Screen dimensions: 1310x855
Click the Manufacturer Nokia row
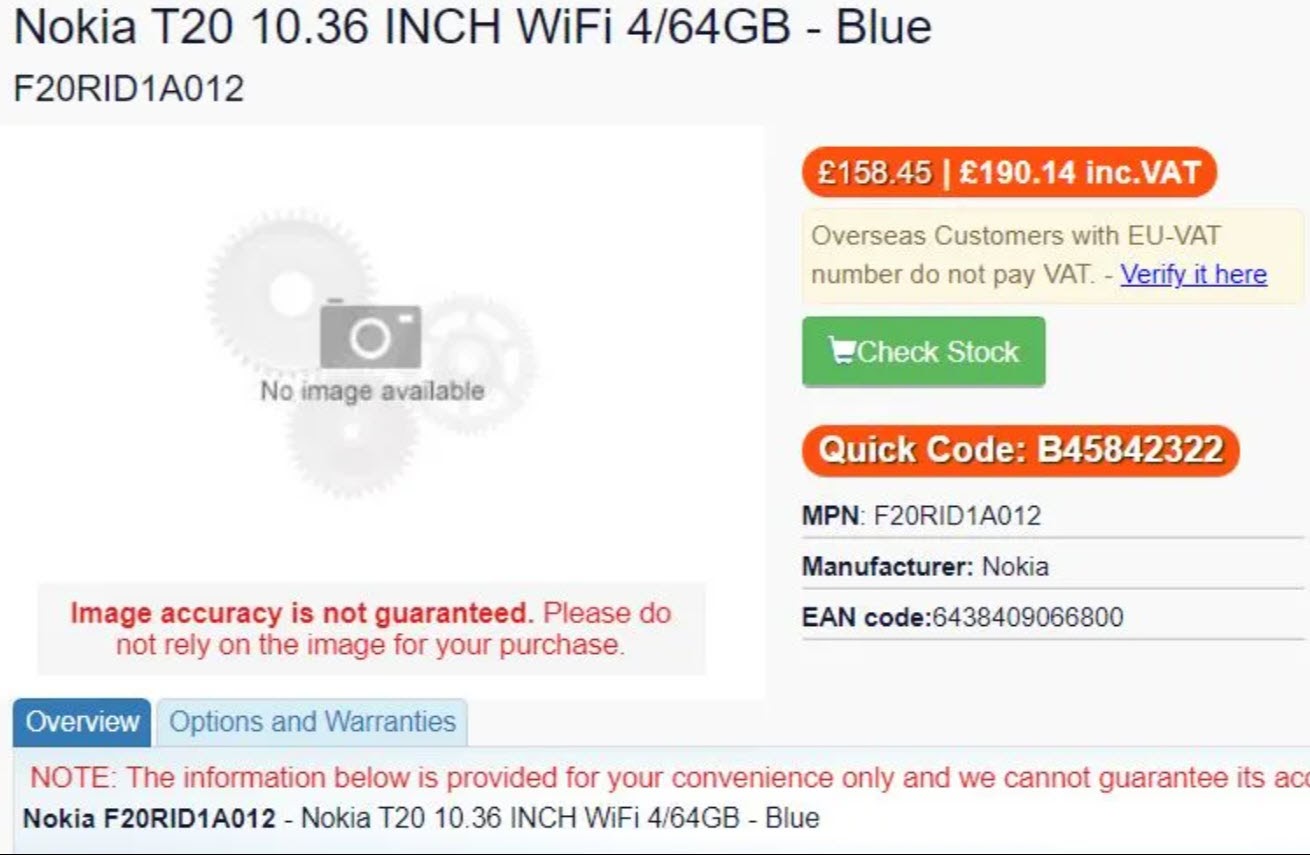tap(1053, 567)
